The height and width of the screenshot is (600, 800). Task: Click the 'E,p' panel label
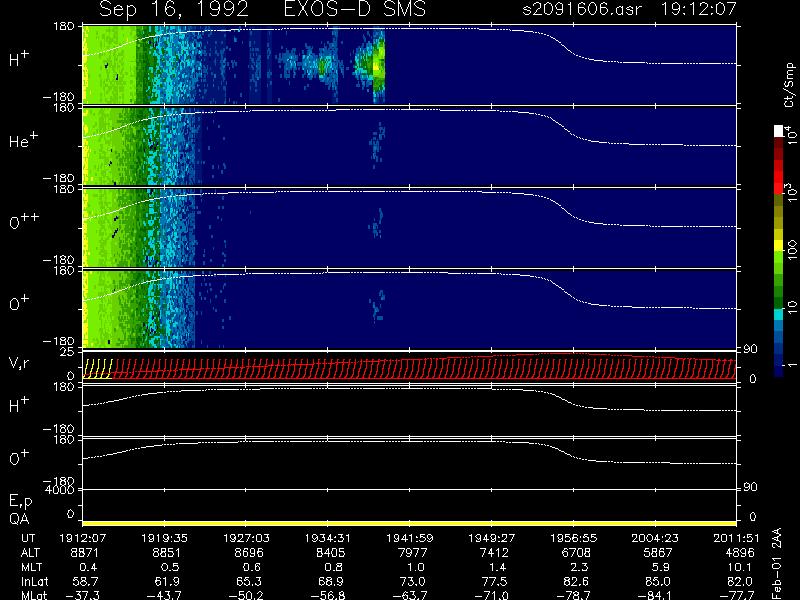(20, 501)
